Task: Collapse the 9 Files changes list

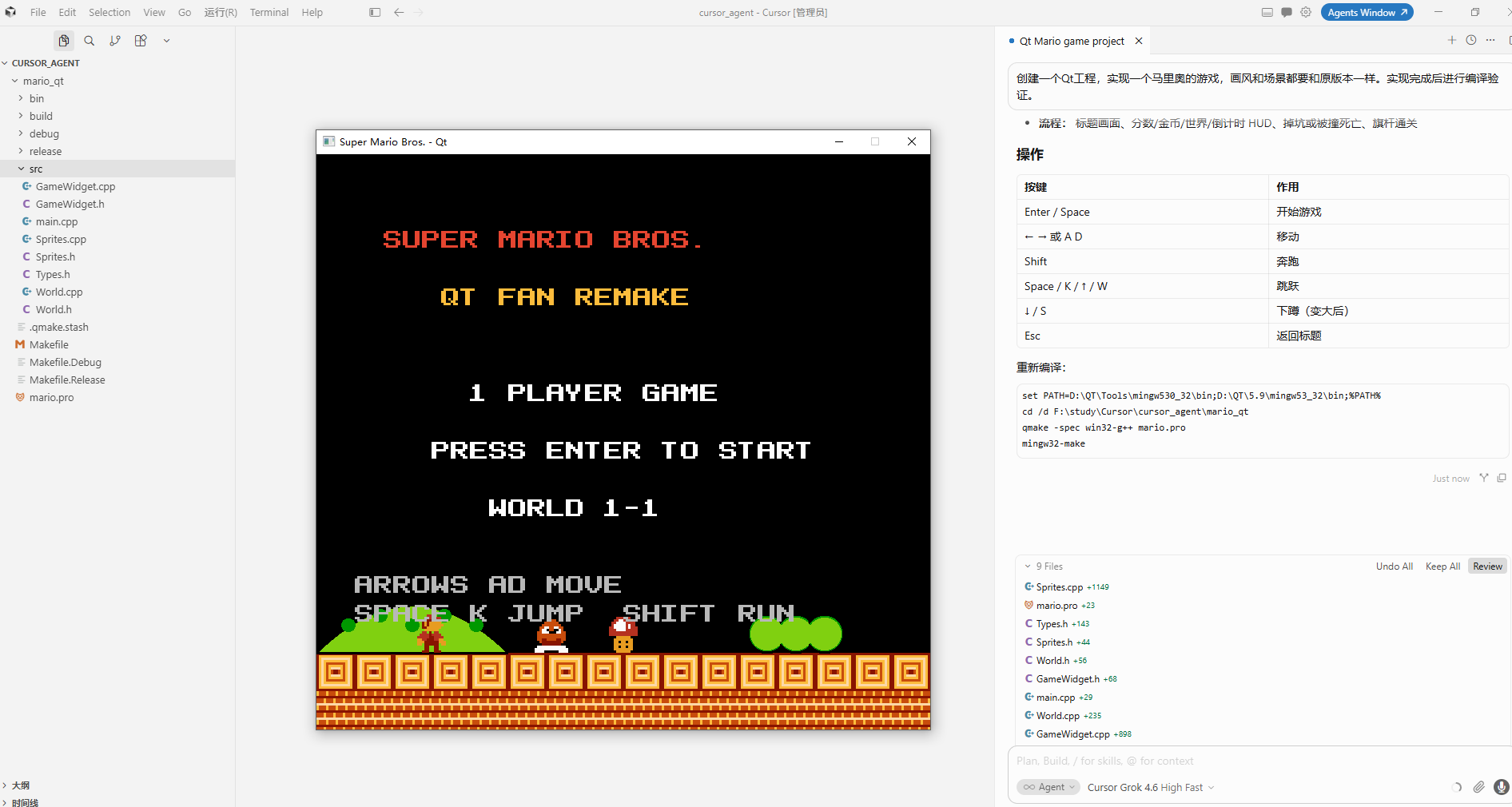Action: coord(1028,566)
